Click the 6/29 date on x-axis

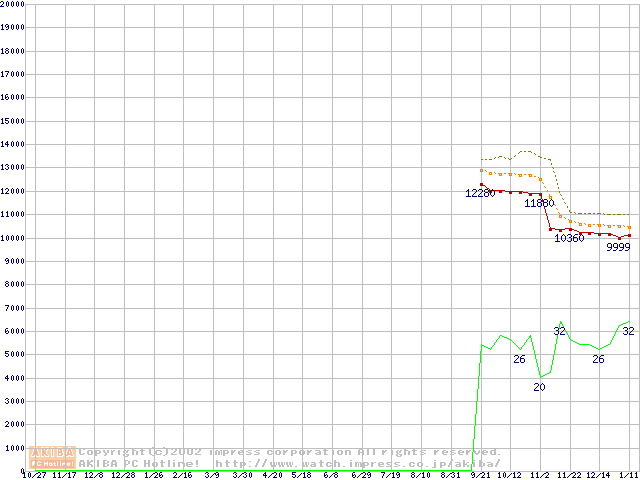[x=361, y=475]
